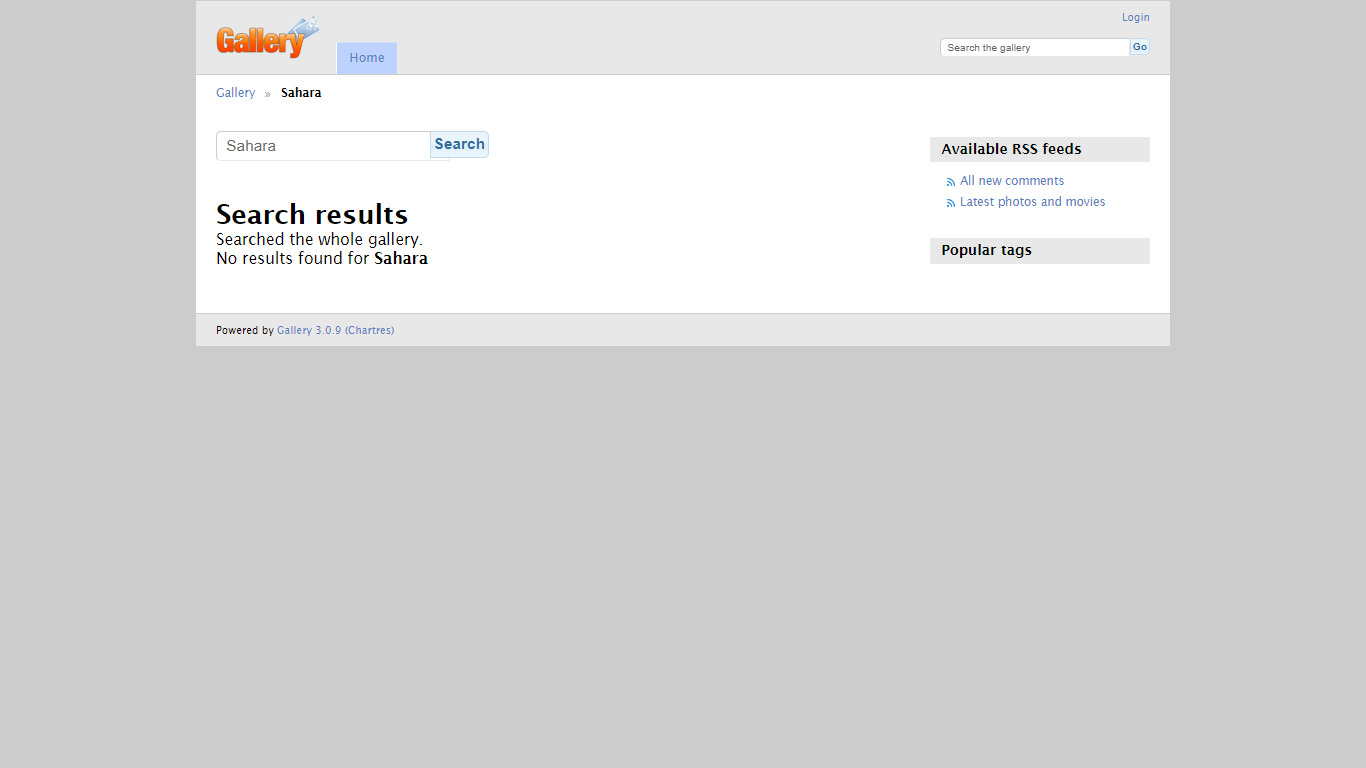Click the Gallery logo image

click(x=267, y=39)
